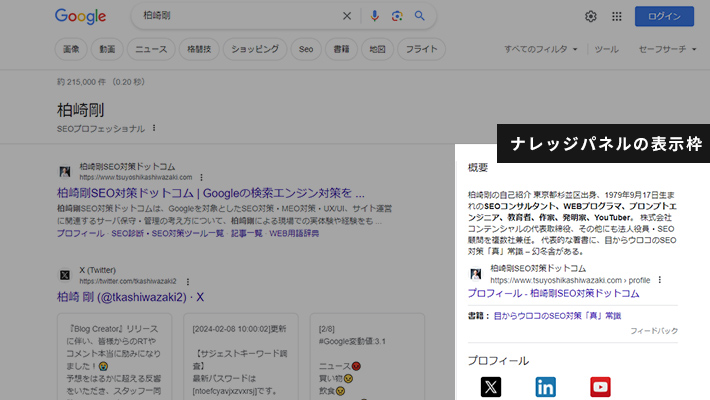This screenshot has width=710, height=400.
Task: Open the SEO診断・SEO対策ツール一覧 sitelink
Action: 168,233
